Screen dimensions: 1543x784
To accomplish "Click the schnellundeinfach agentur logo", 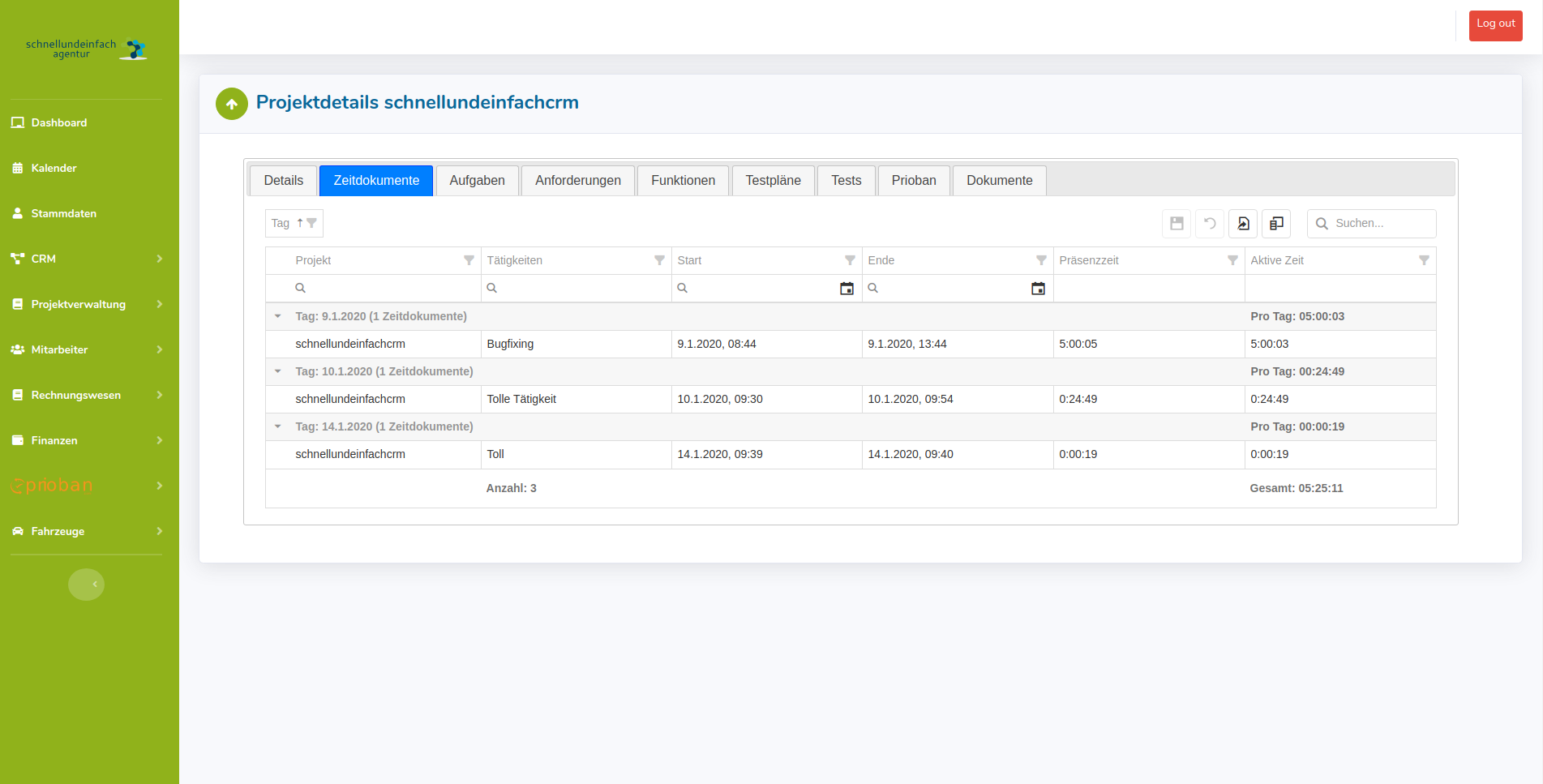I will pos(86,49).
